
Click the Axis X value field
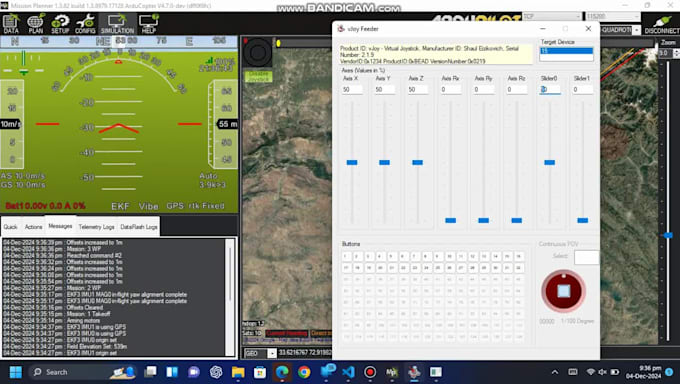click(x=352, y=89)
